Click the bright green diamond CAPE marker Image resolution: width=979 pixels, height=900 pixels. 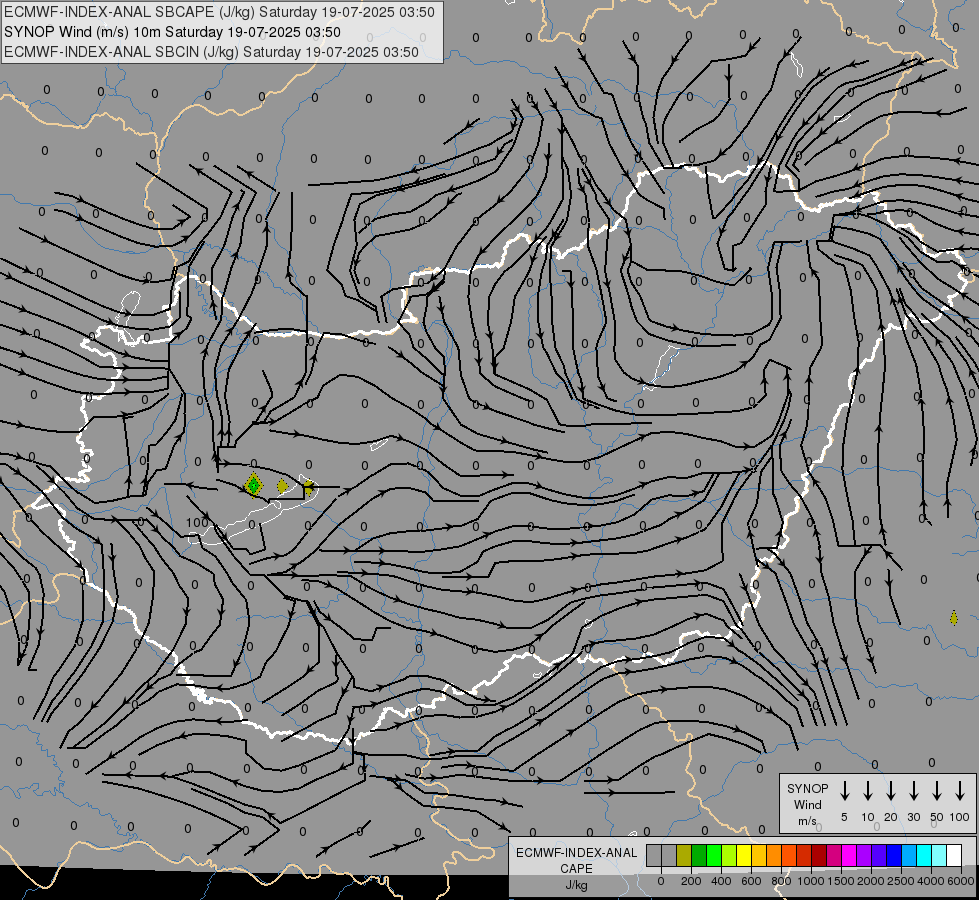point(253,485)
